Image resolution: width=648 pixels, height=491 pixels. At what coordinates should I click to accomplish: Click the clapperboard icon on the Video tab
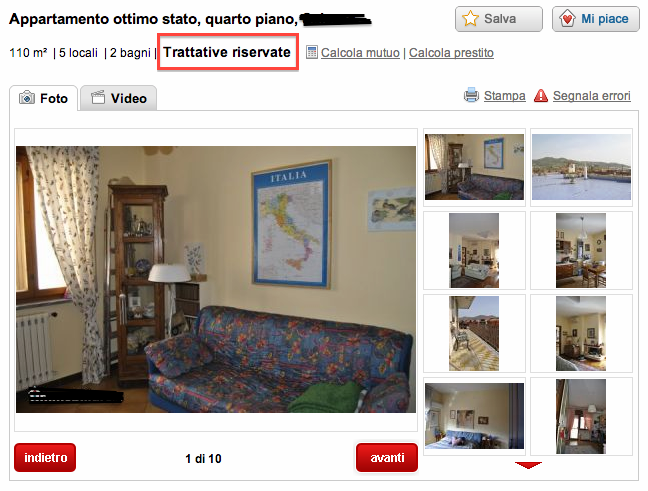click(98, 98)
